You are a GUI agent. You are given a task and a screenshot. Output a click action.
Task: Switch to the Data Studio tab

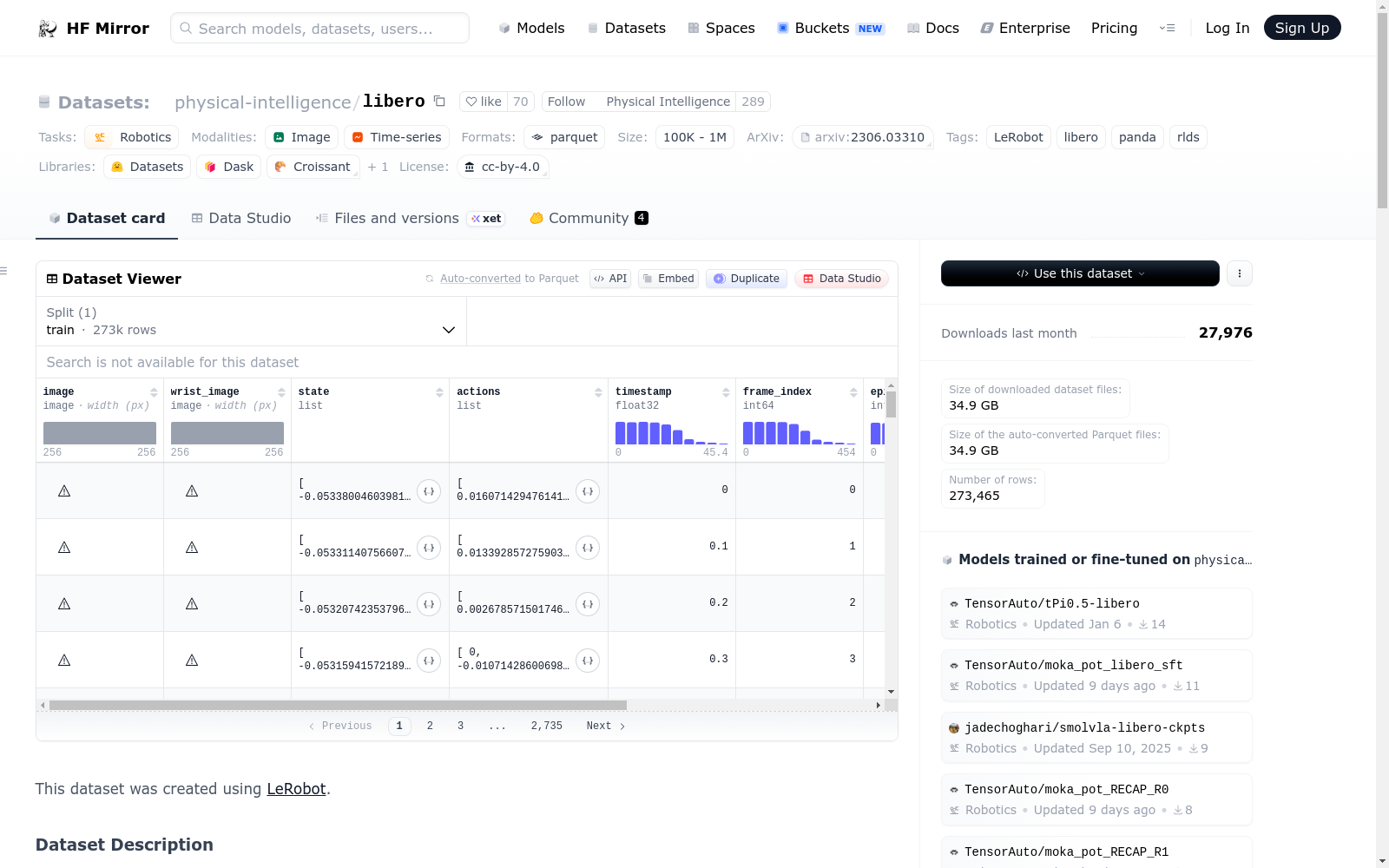pyautogui.click(x=241, y=219)
